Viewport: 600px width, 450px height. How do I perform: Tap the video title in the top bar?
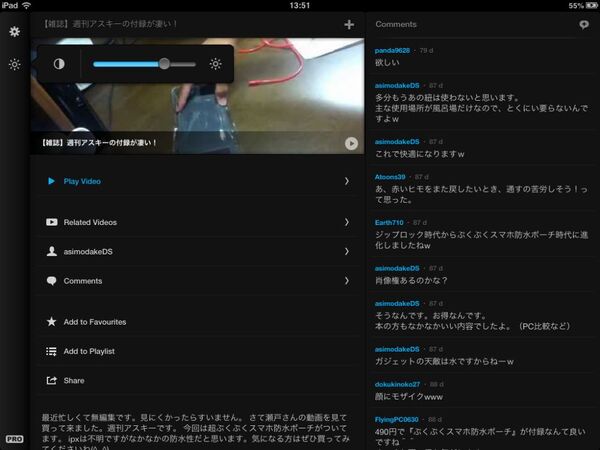(109, 24)
